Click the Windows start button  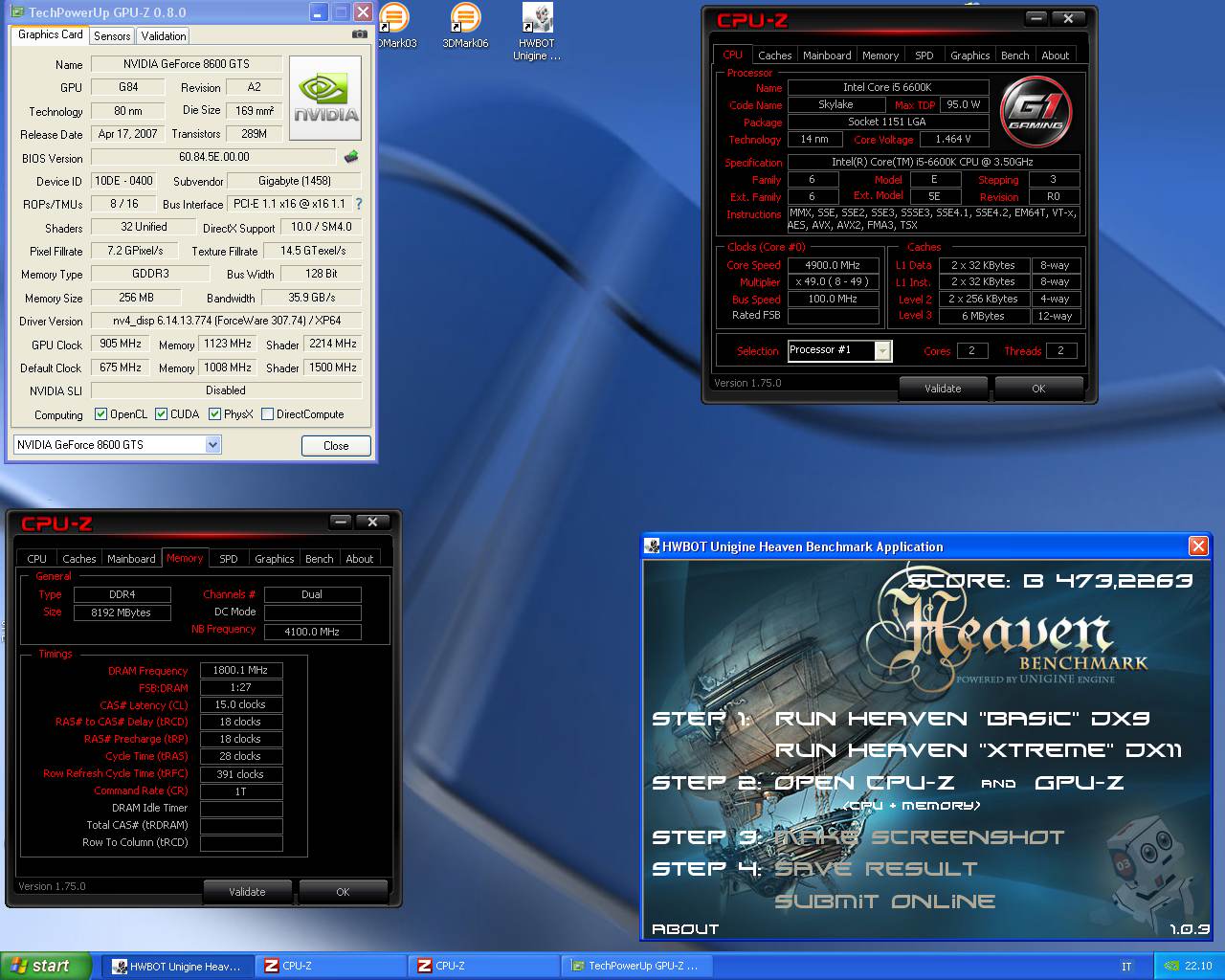(x=45, y=966)
